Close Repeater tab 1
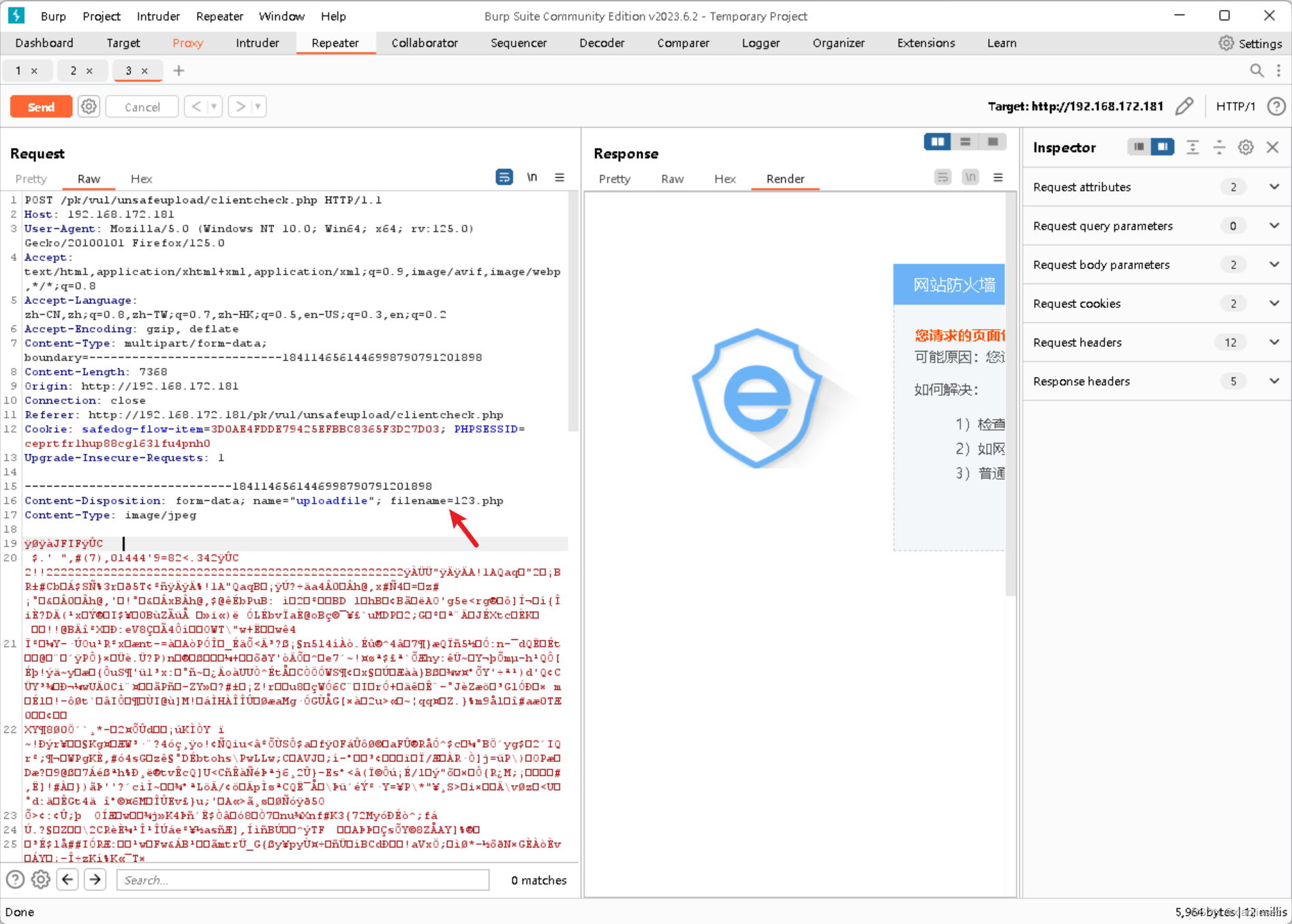 coord(34,71)
